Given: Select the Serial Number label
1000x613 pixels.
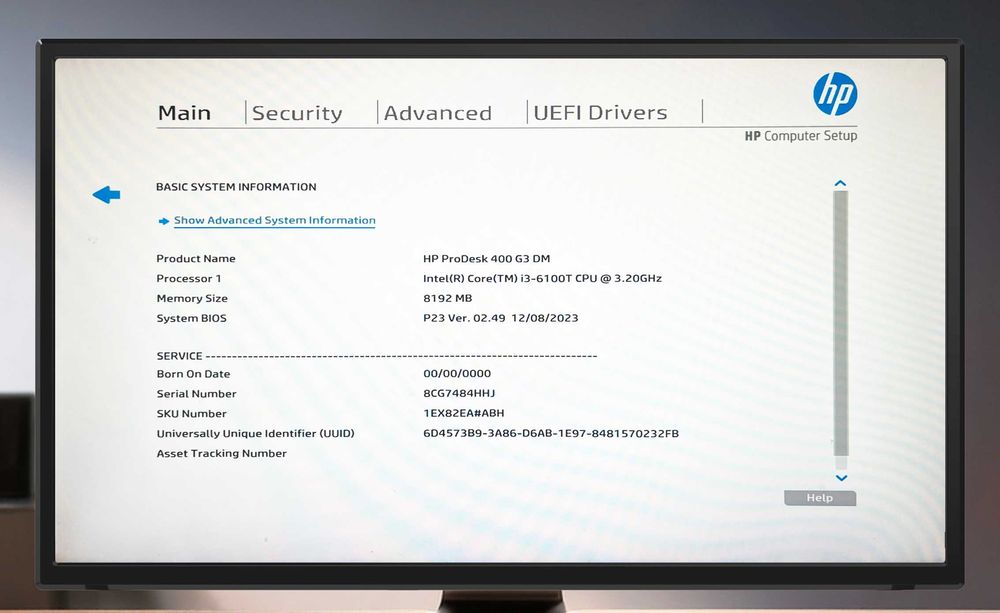Looking at the screenshot, I should [196, 394].
